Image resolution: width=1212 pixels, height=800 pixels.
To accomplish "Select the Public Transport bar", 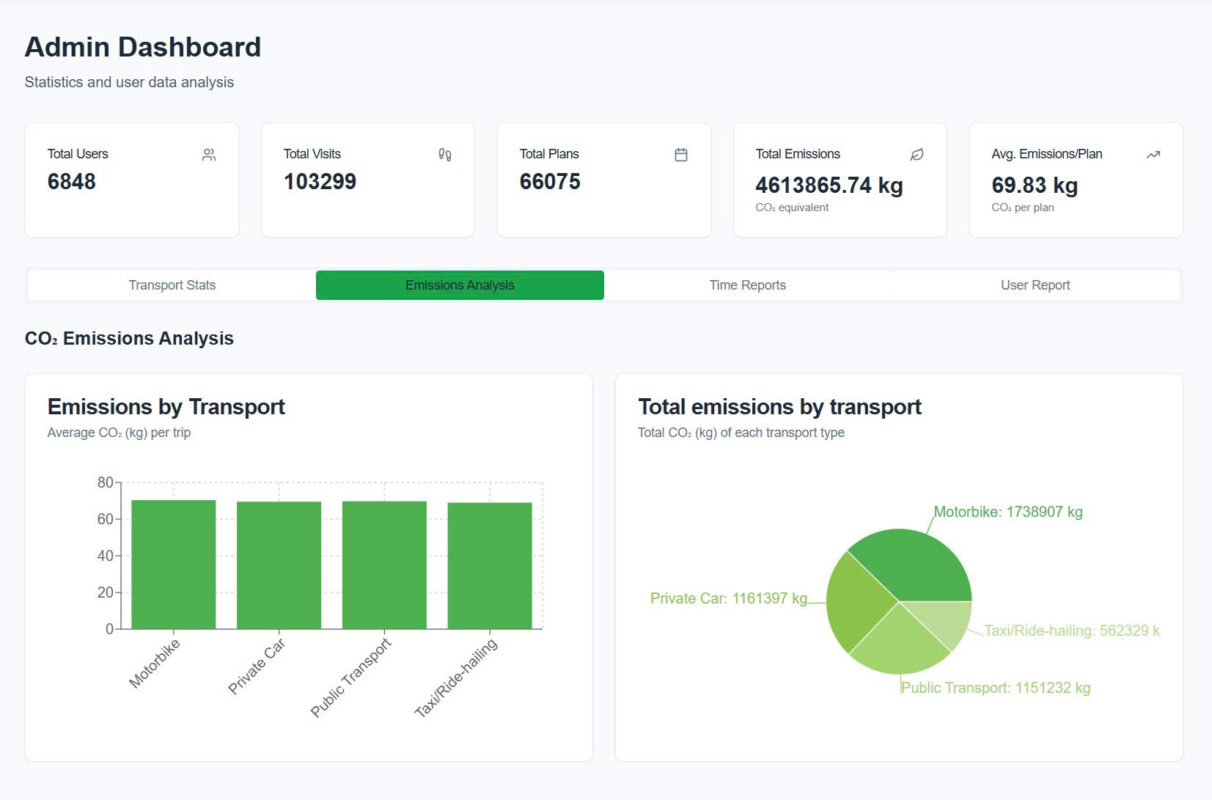I will [x=384, y=566].
